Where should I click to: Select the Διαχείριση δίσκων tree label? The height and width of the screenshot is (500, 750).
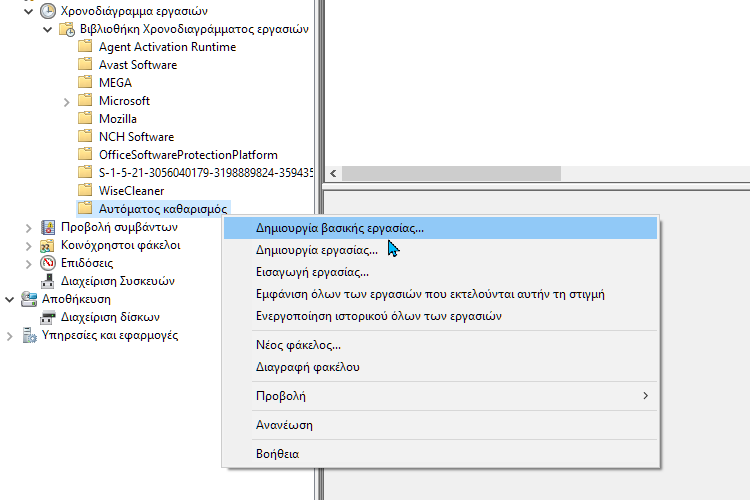(x=110, y=317)
